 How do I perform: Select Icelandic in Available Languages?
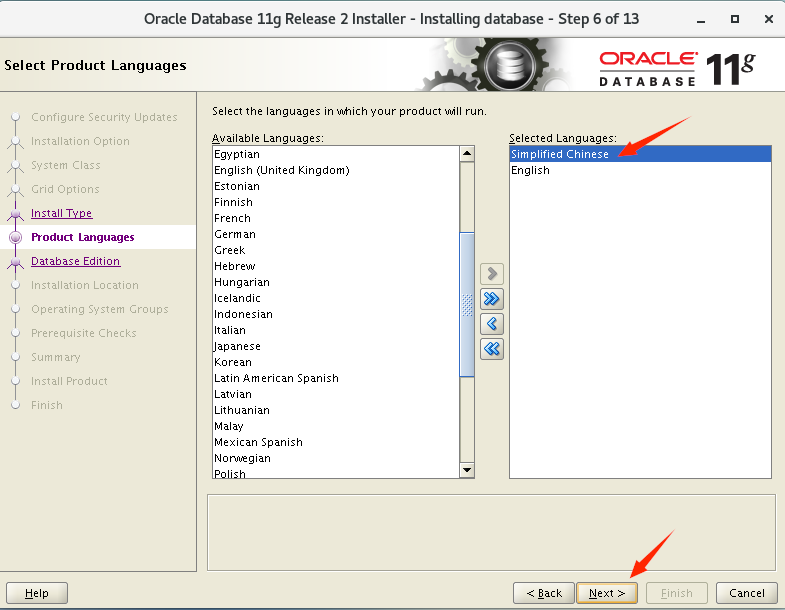pos(336,298)
